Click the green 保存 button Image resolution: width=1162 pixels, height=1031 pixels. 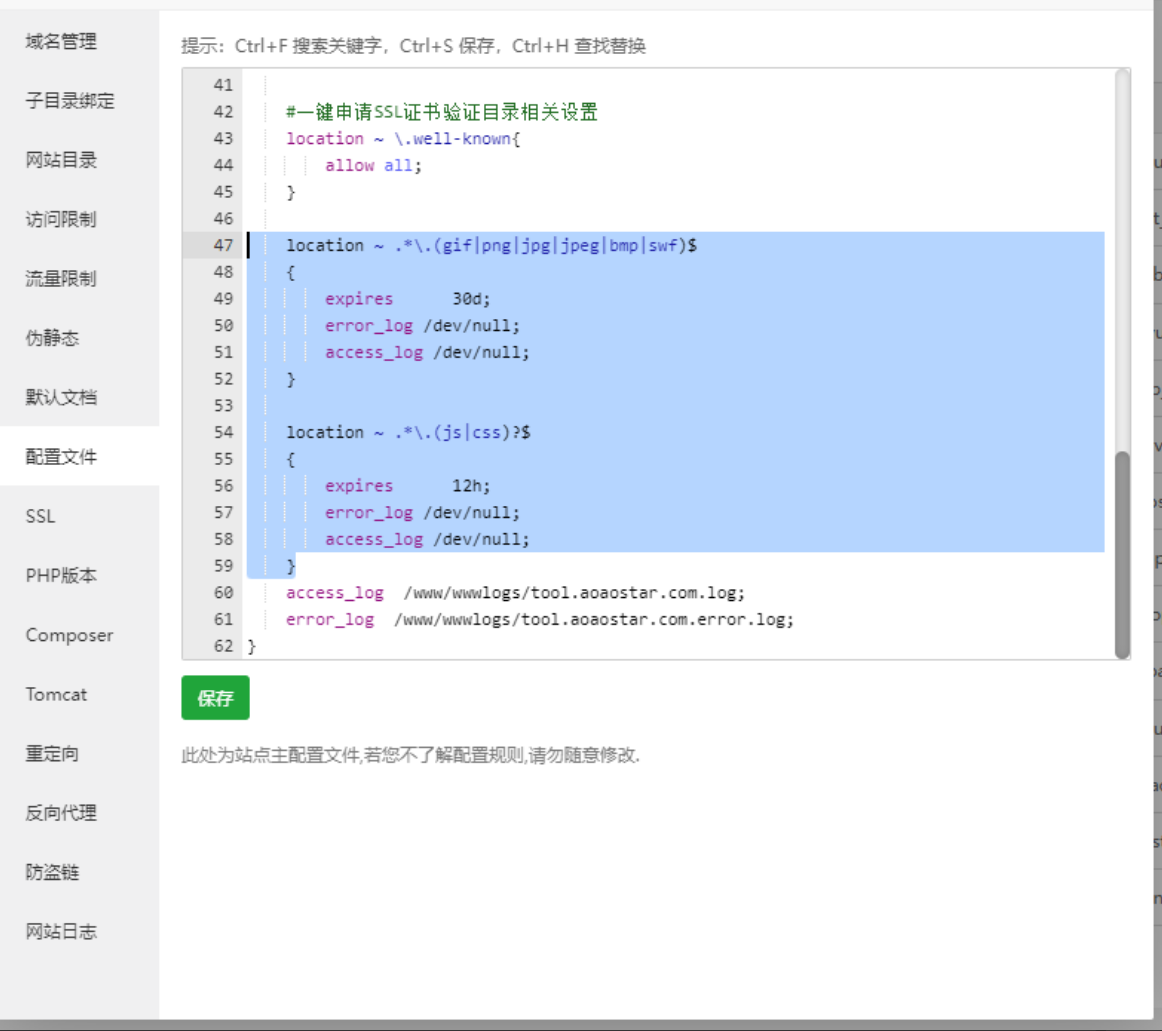pyautogui.click(x=215, y=698)
